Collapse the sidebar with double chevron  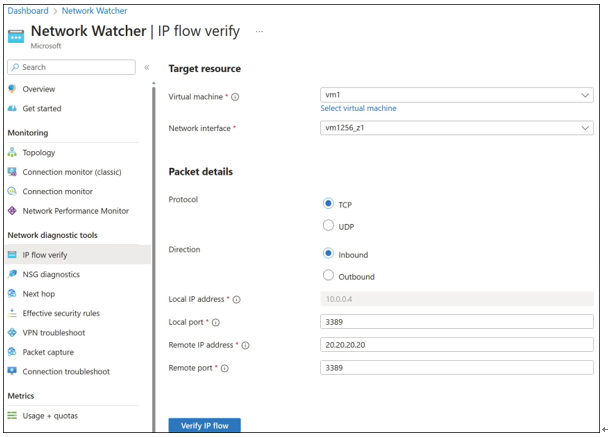coord(147,67)
